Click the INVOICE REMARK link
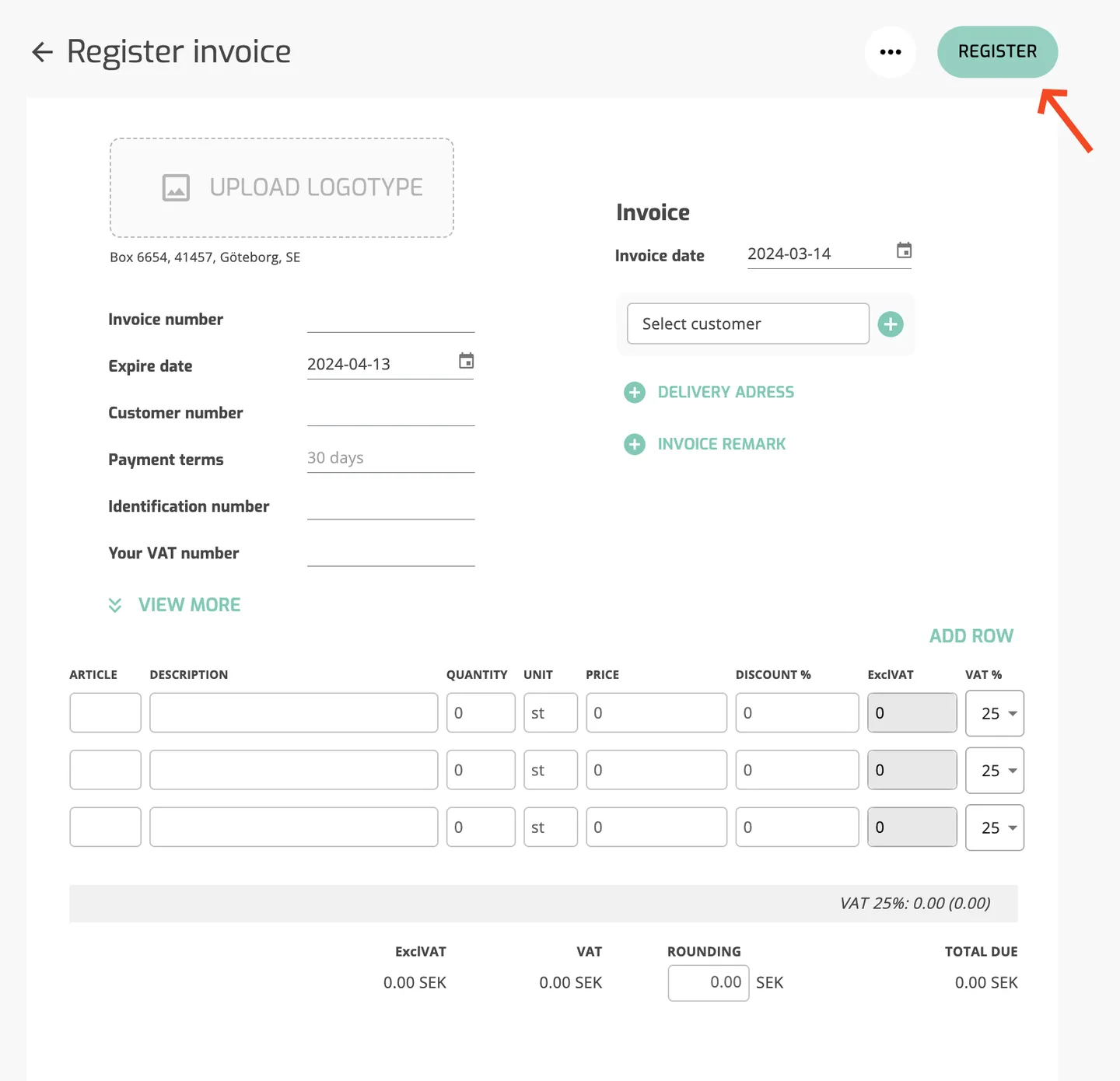This screenshot has width=1120, height=1081. point(722,444)
